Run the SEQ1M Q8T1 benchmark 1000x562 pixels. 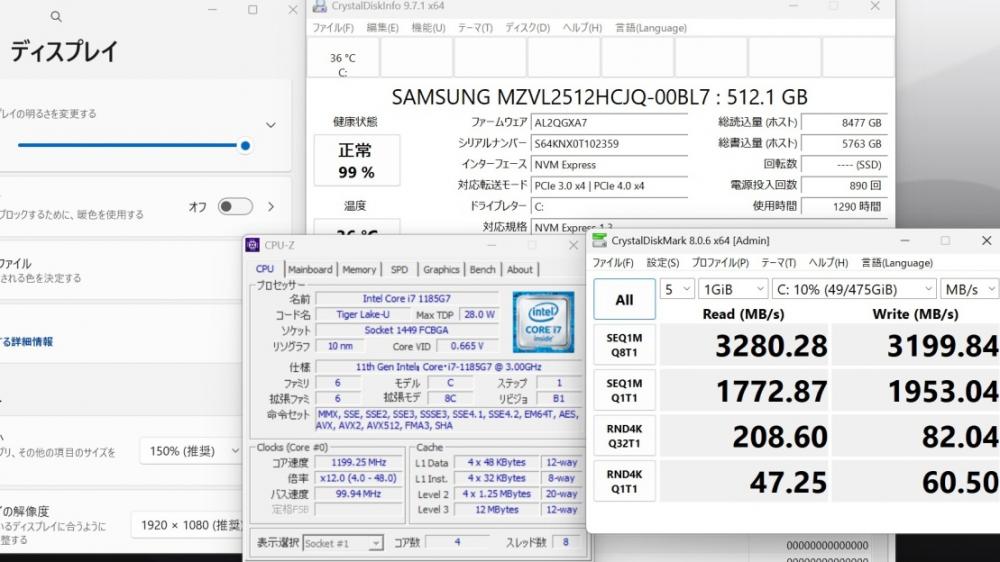point(624,345)
